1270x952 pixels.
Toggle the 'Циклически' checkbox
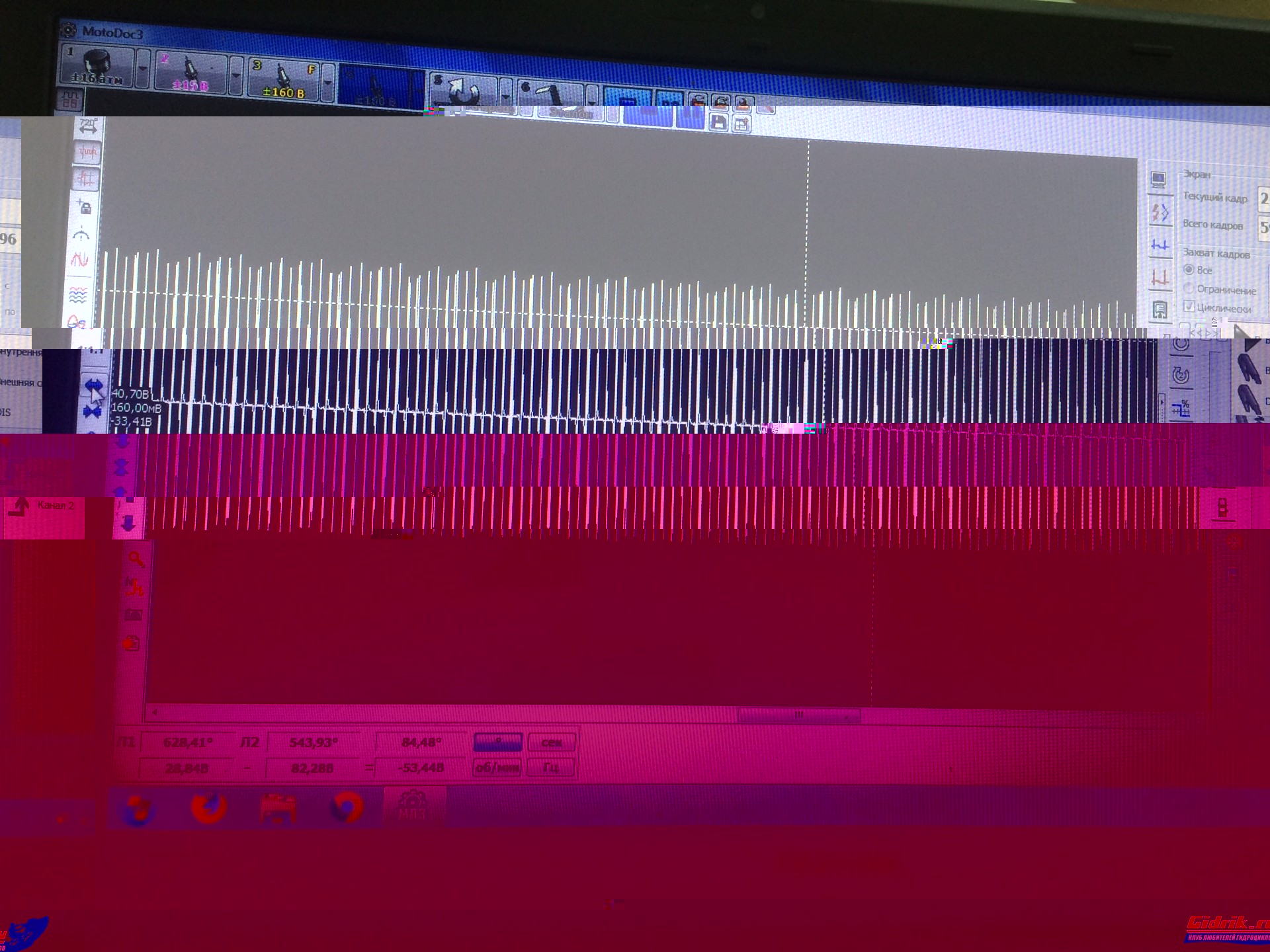coord(1189,307)
